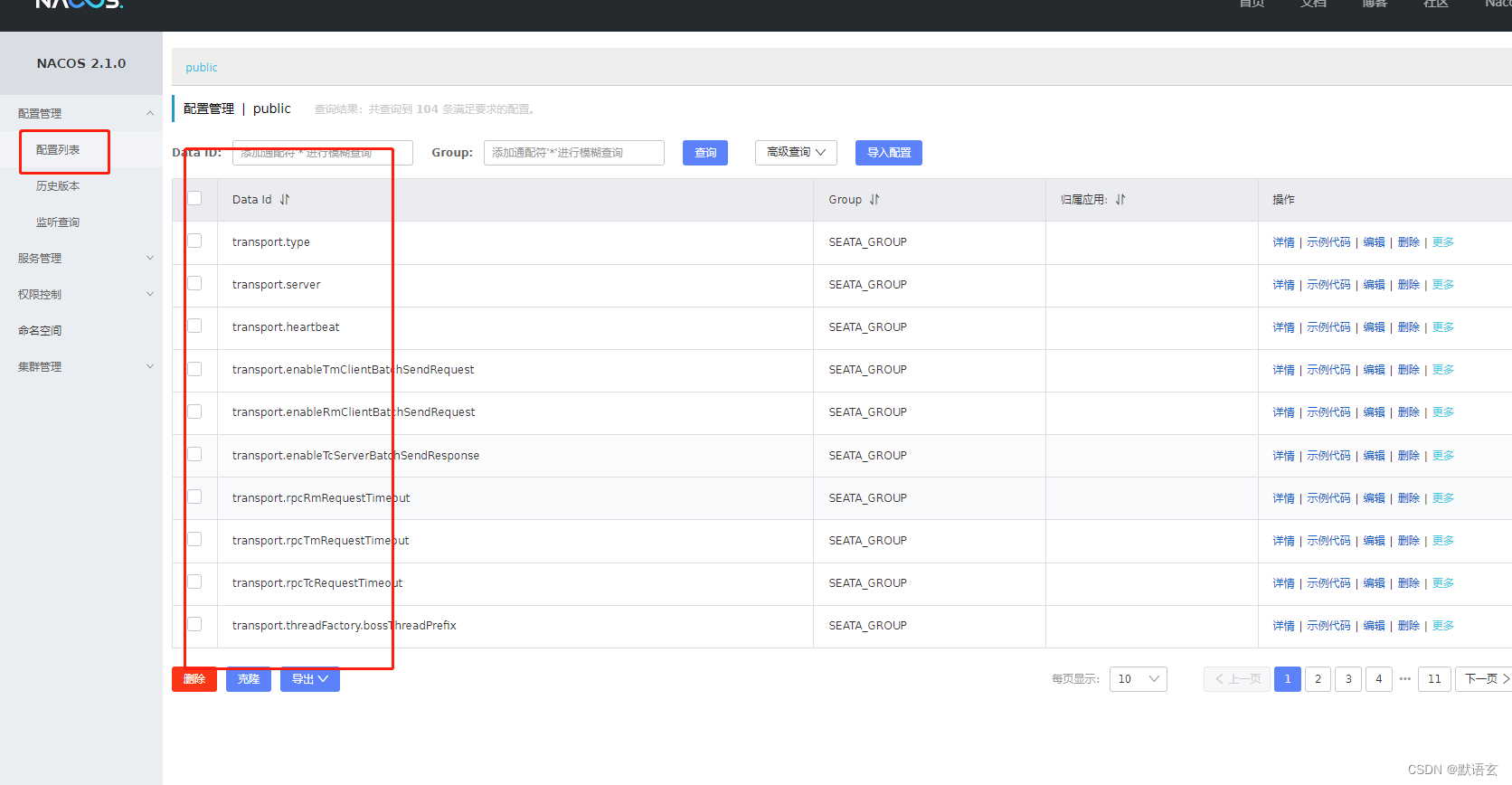Collapse the 配置管理 sidebar section

coord(81,113)
